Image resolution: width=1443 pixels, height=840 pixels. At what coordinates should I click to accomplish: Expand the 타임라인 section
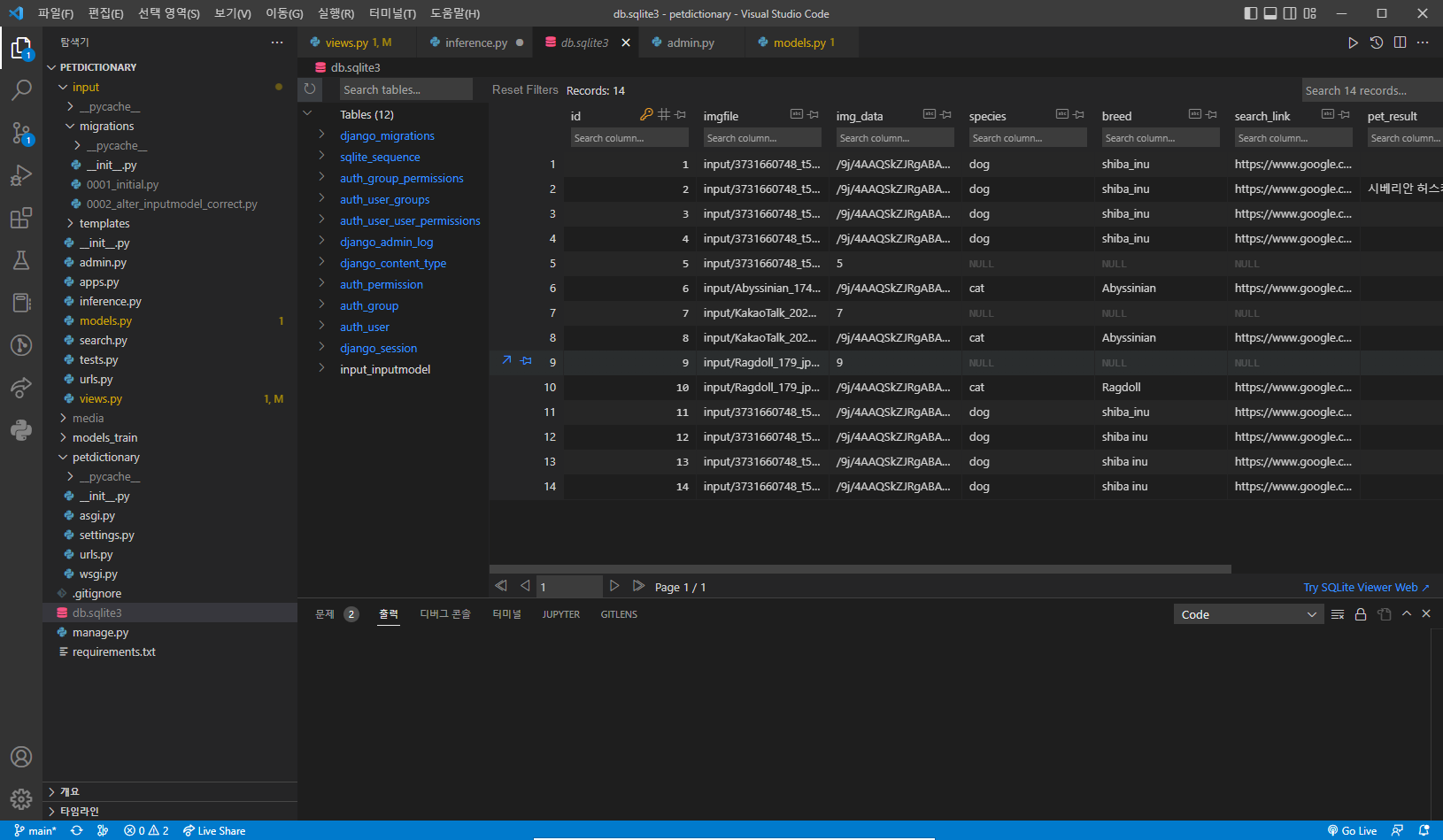pos(170,811)
